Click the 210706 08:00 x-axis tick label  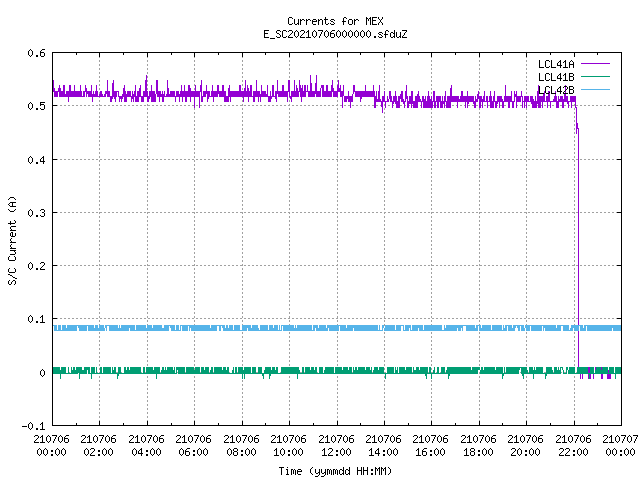pos(241,445)
